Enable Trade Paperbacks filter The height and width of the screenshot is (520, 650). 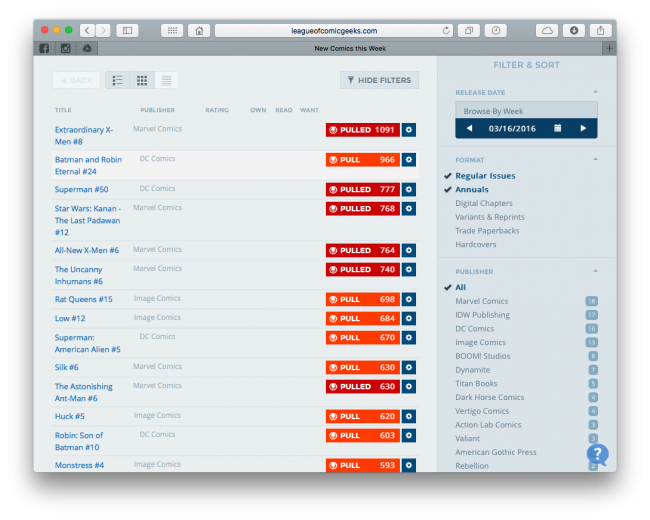click(487, 231)
